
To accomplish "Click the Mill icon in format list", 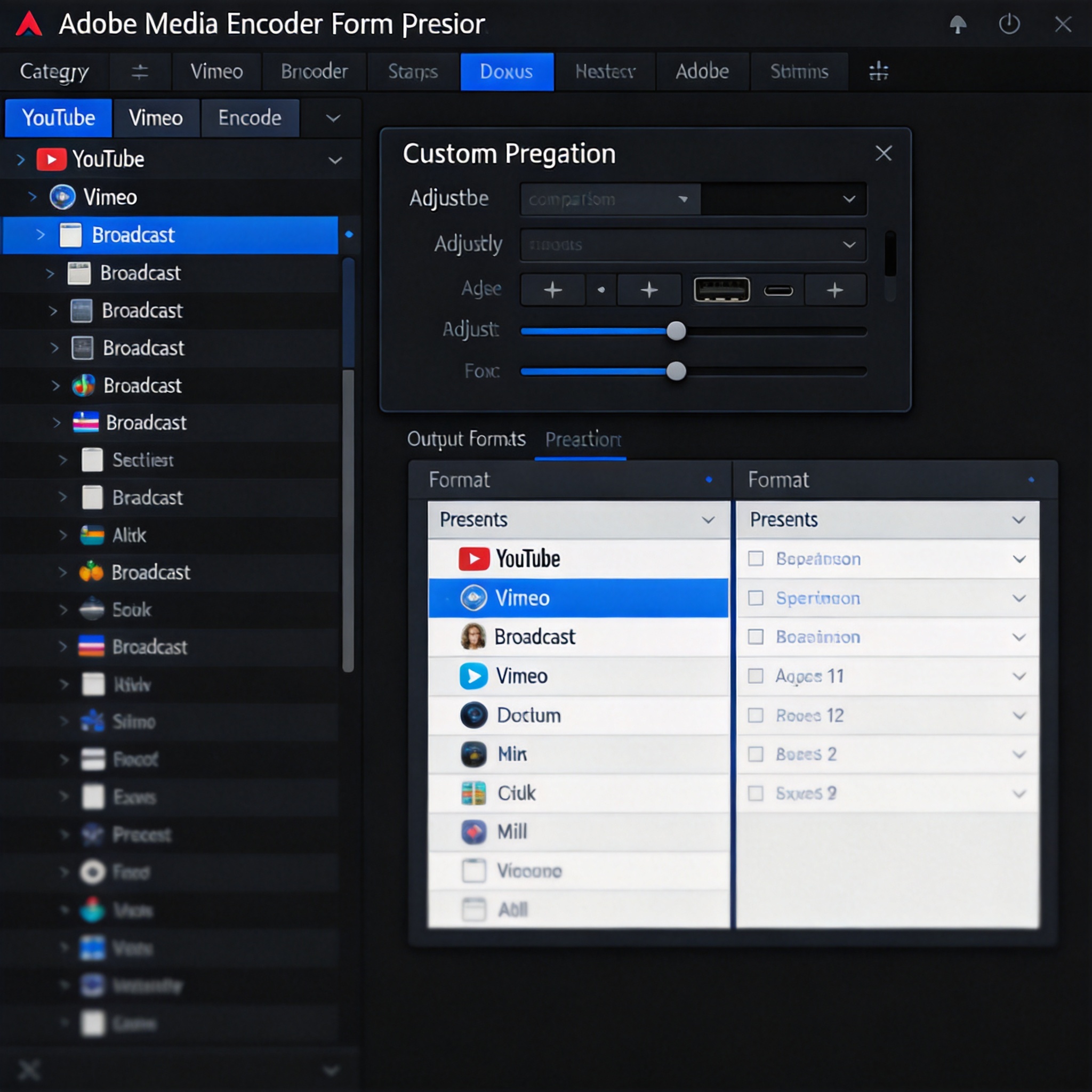I will point(473,832).
